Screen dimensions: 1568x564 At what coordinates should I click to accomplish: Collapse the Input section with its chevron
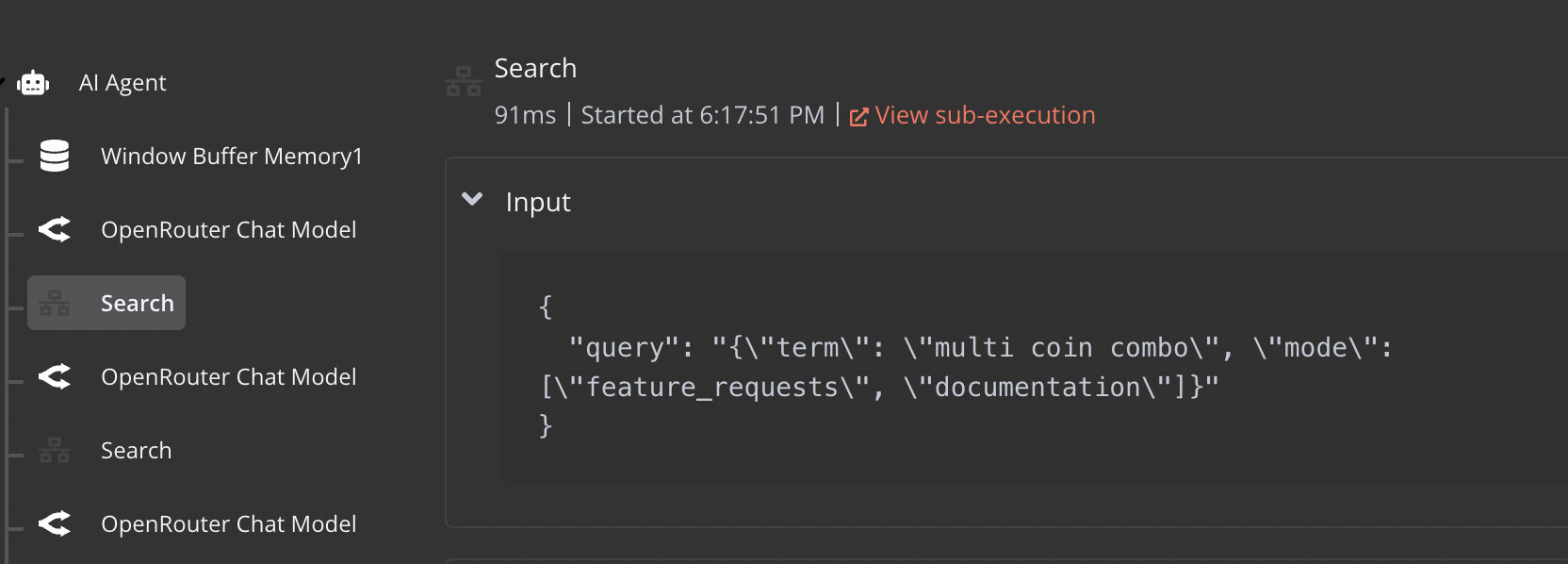[472, 199]
